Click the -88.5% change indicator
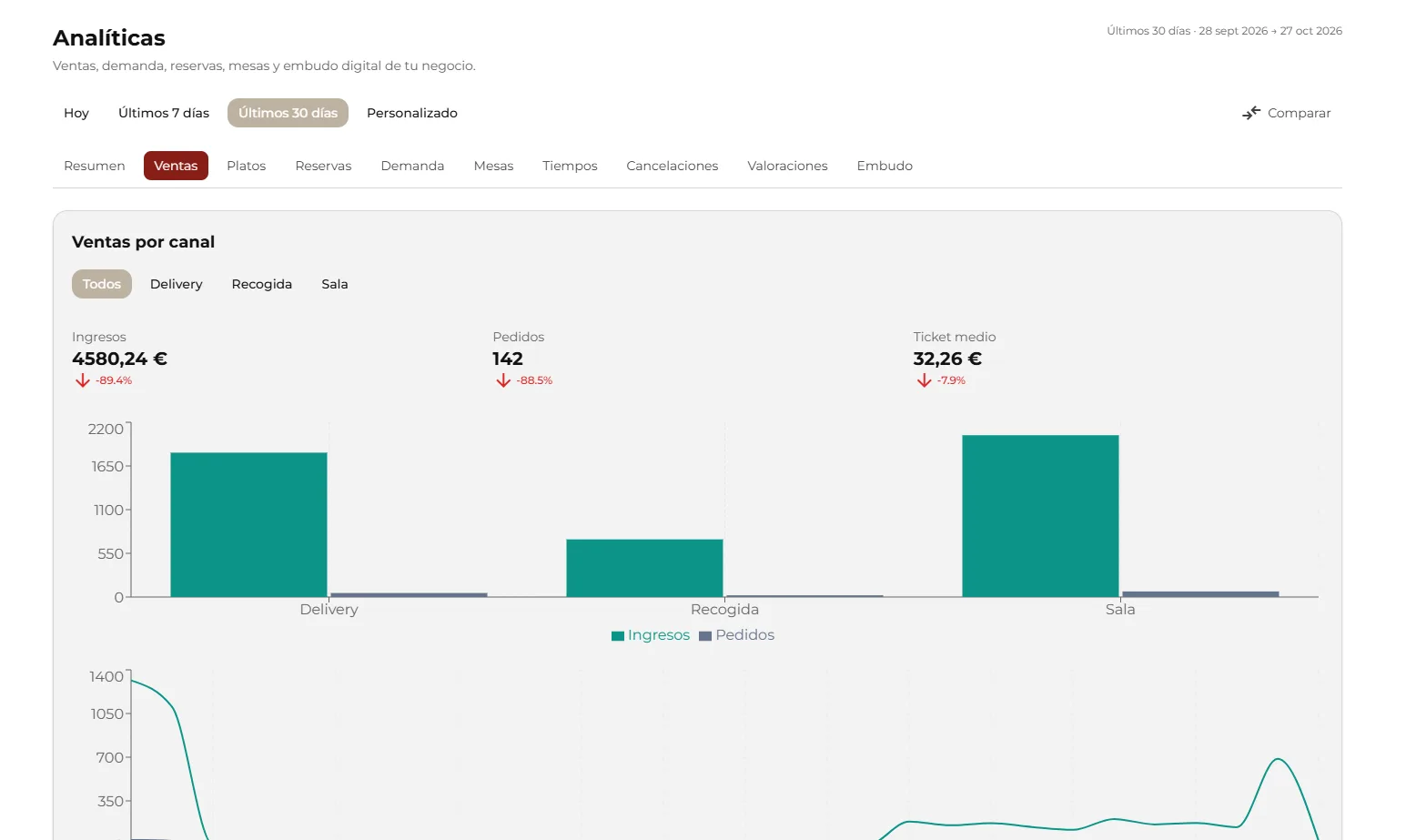Screen dimensions: 1406x840 click(x=534, y=380)
